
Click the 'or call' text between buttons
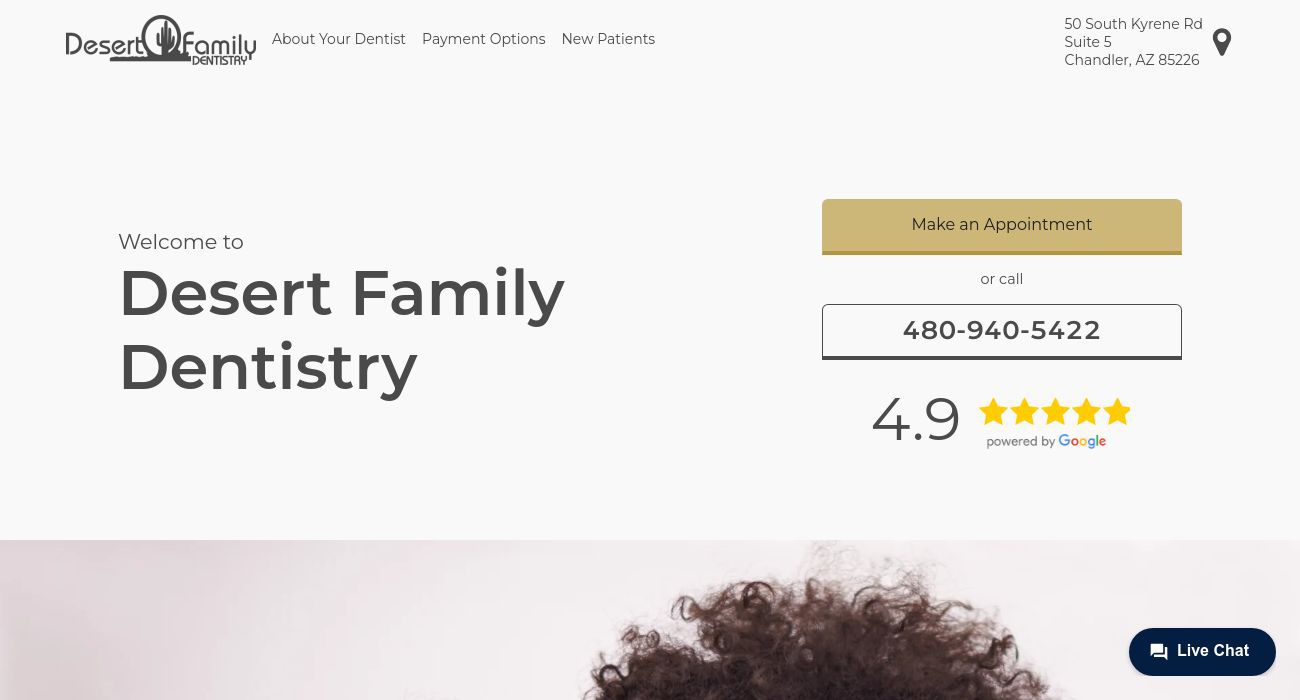tap(1001, 279)
